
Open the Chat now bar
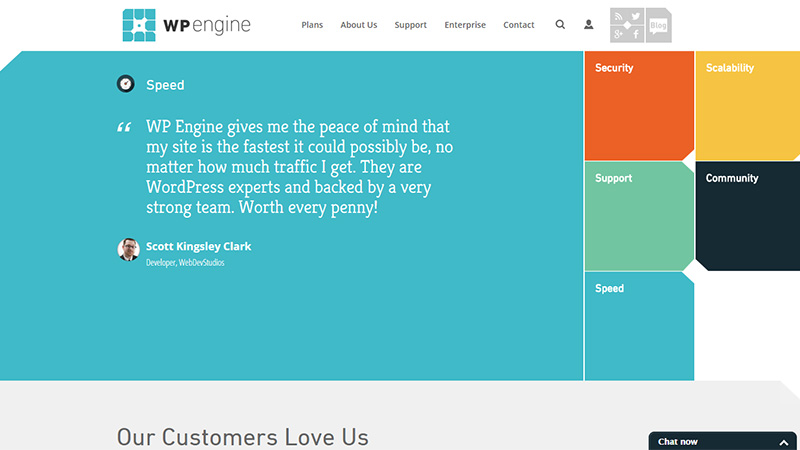[722, 441]
